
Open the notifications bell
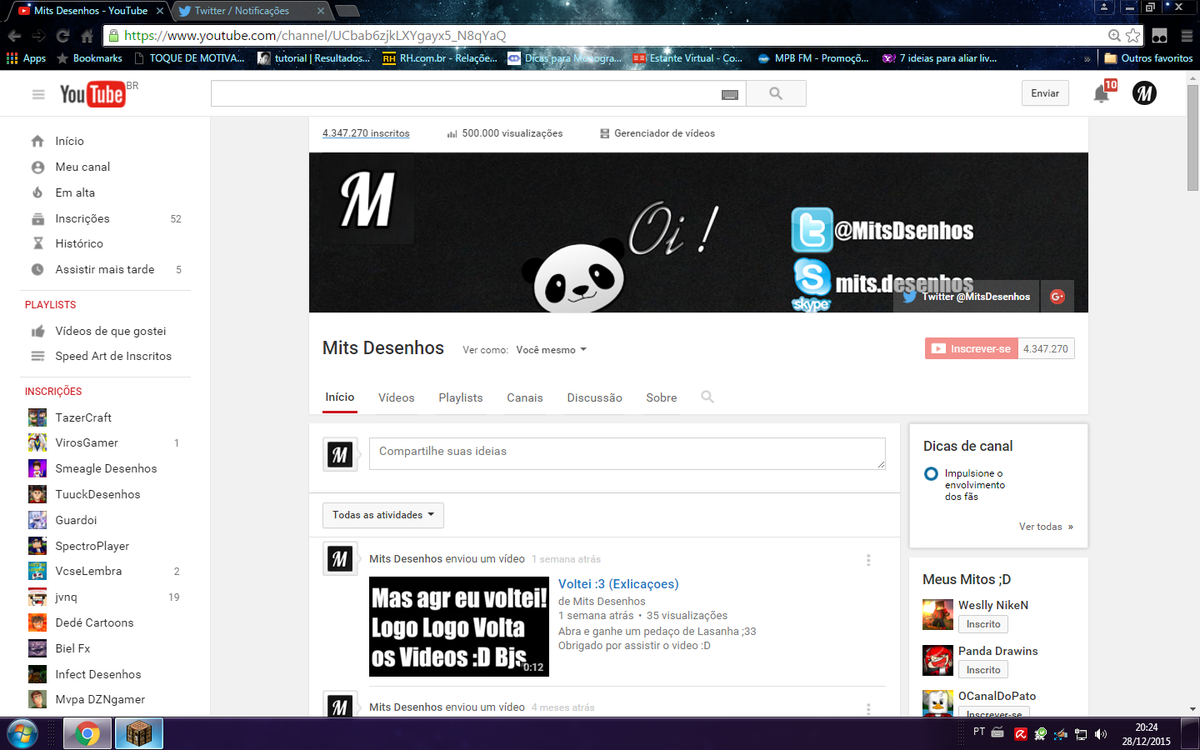1101,94
